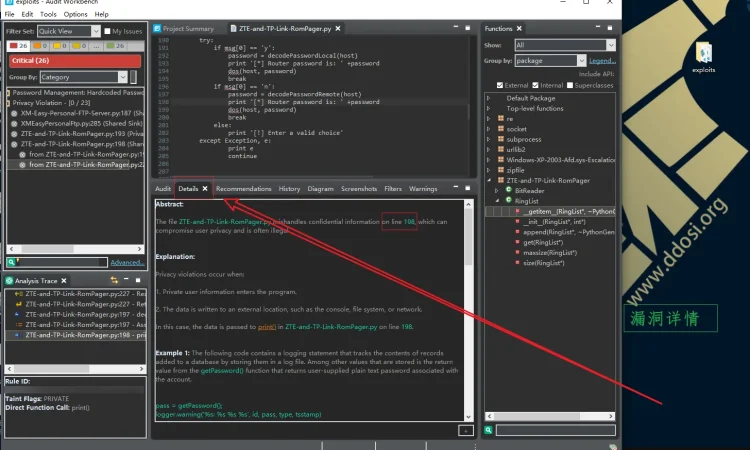Viewport: 750px width, 450px height.
Task: Switch to the Recommendations tab
Action: 243,189
